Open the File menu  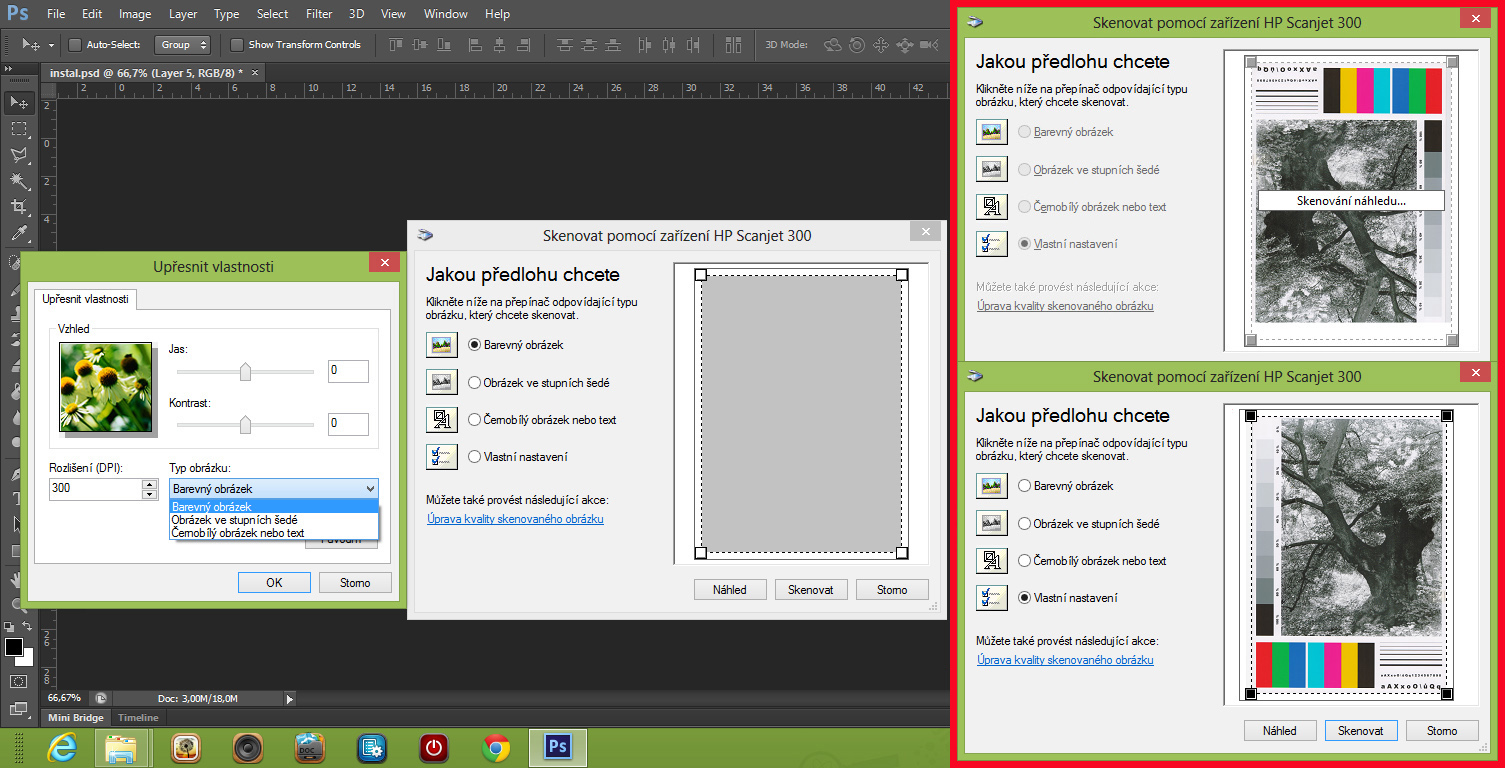pyautogui.click(x=56, y=14)
